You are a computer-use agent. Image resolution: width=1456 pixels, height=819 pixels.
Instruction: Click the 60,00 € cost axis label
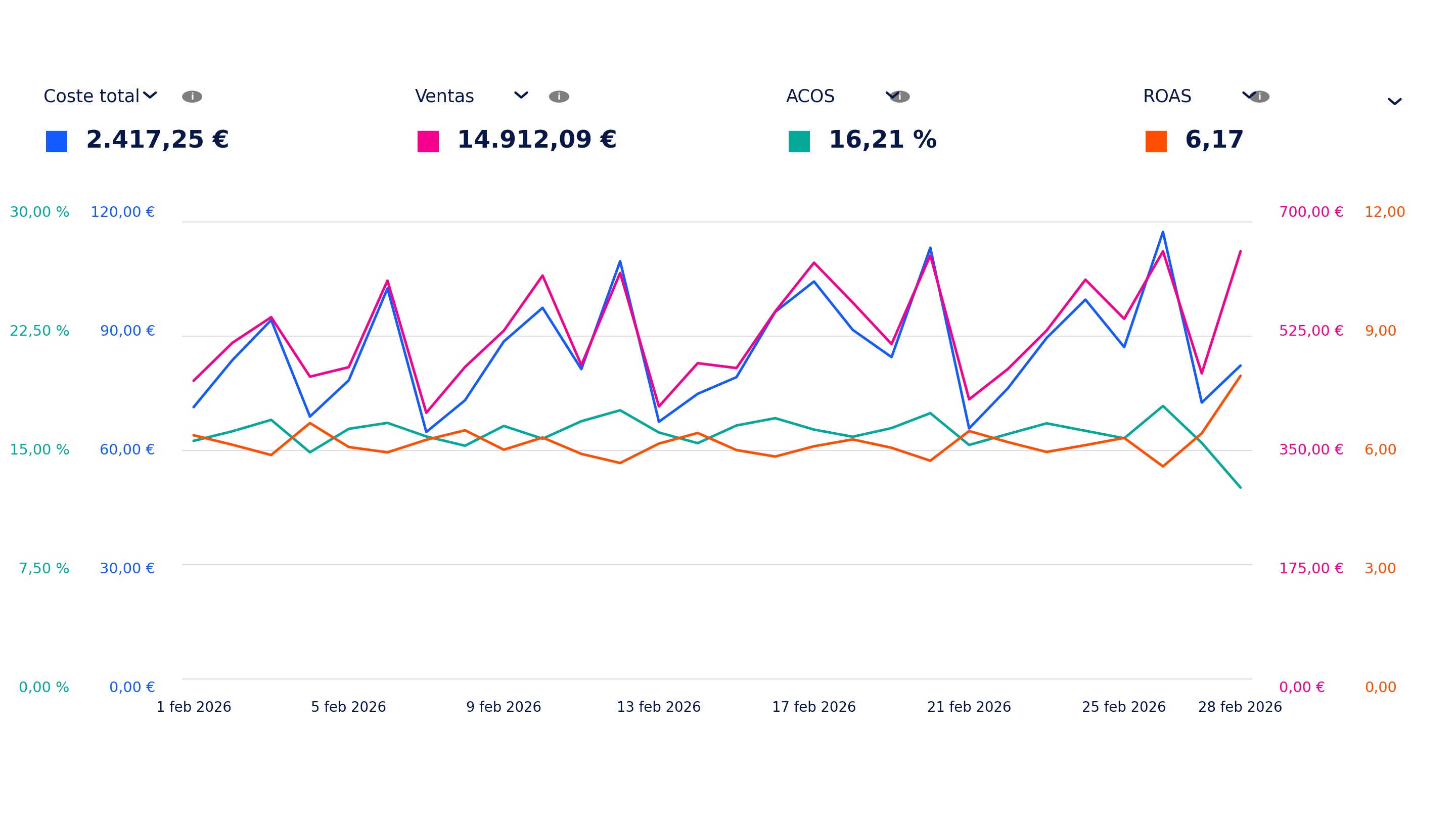[127, 449]
